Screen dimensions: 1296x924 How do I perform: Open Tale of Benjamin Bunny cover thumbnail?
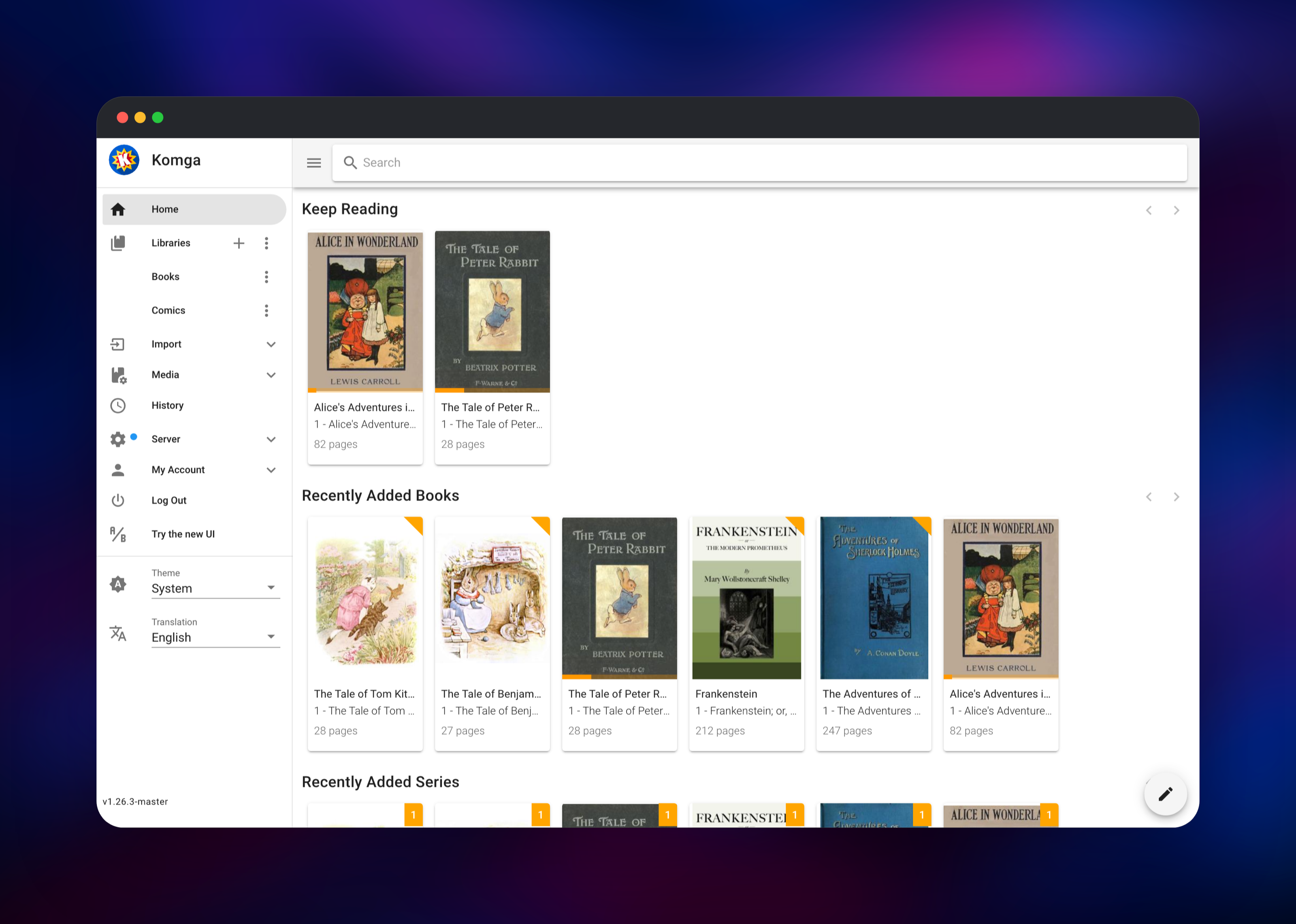coord(492,598)
